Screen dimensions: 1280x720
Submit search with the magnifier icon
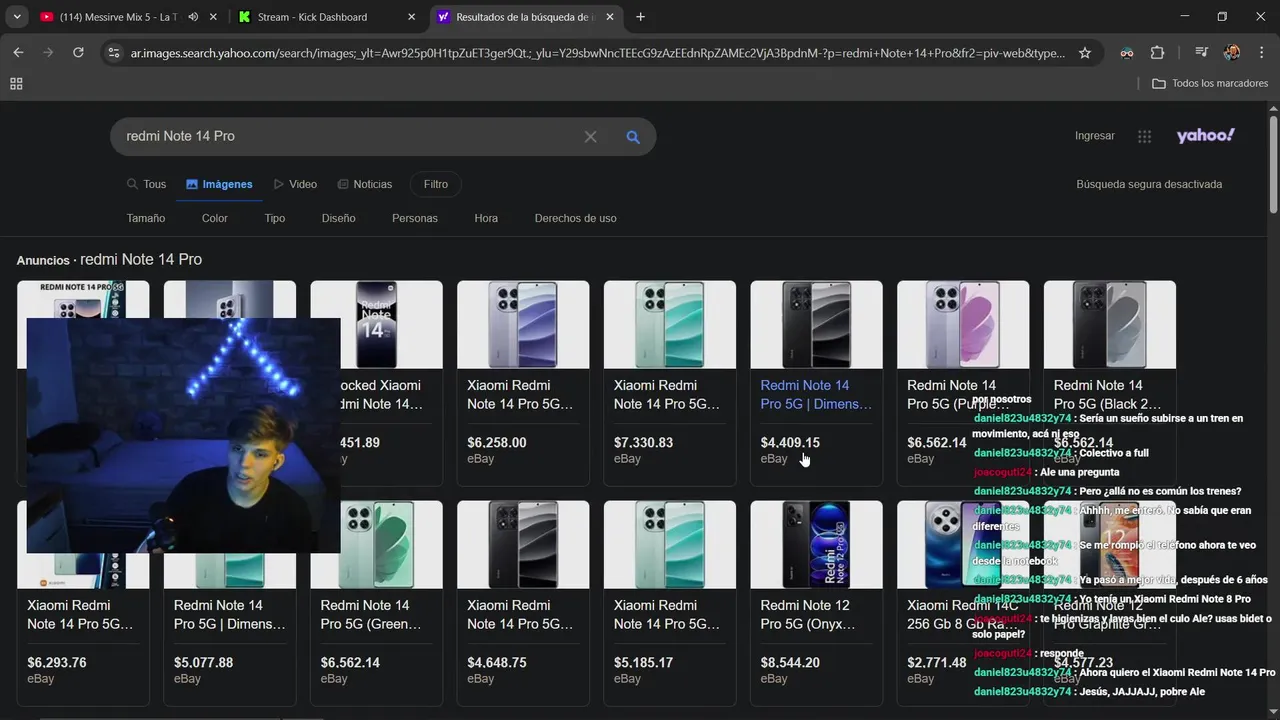[633, 137]
